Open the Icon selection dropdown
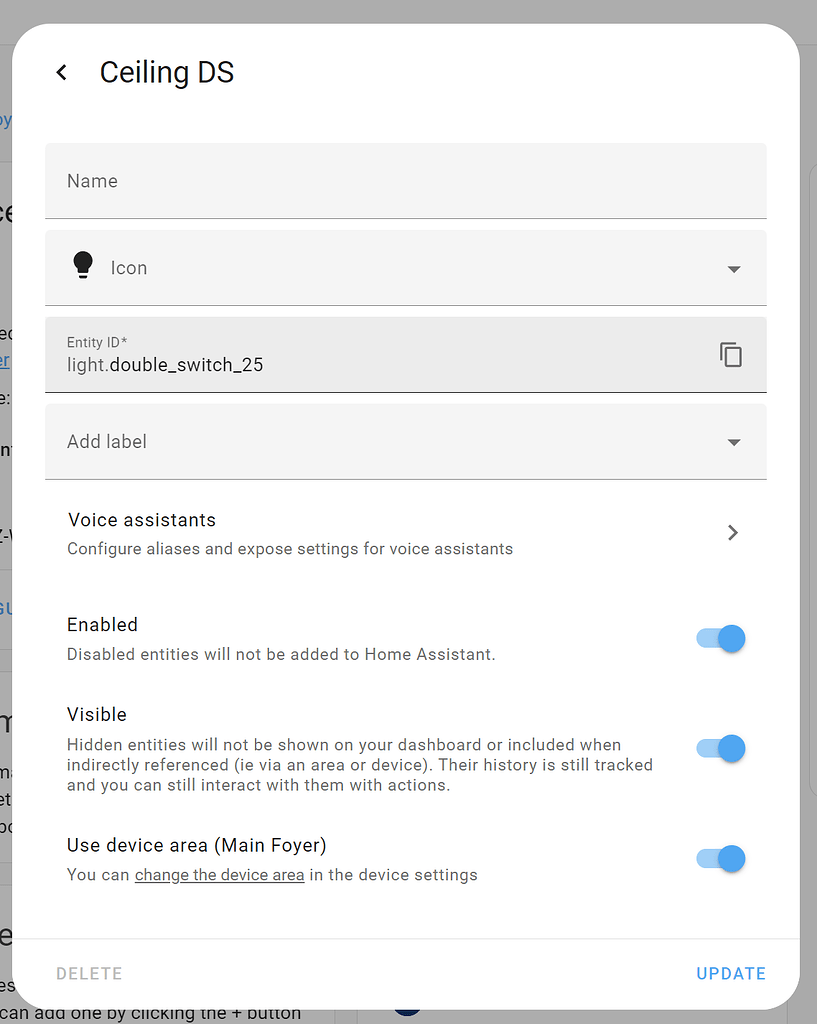Screen dimensions: 817x1024 400,267
